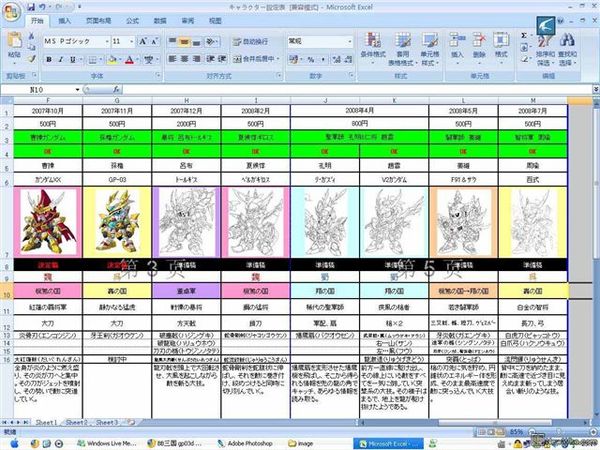This screenshot has width=600, height=450.
Task: Open Cell Styles (单元格样式)
Action: 430,49
